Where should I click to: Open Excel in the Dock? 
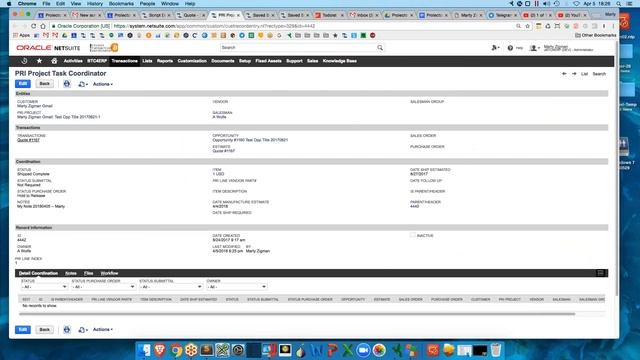(348, 350)
